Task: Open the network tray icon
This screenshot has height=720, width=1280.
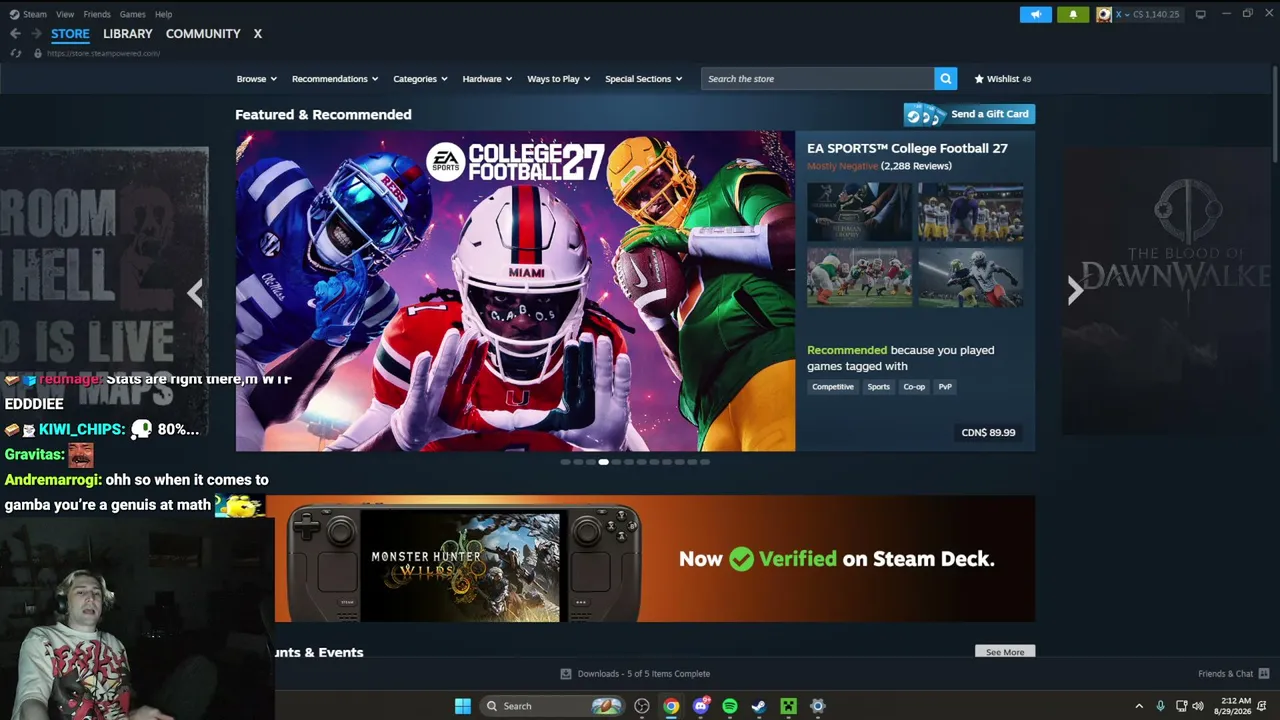Action: pos(1181,706)
